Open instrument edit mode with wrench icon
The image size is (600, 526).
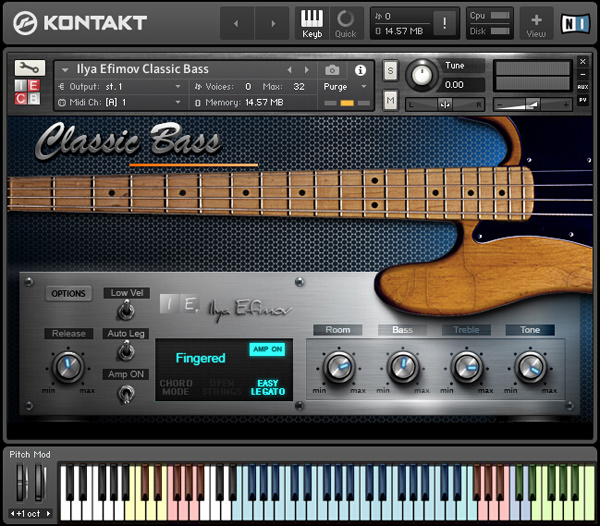point(30,68)
